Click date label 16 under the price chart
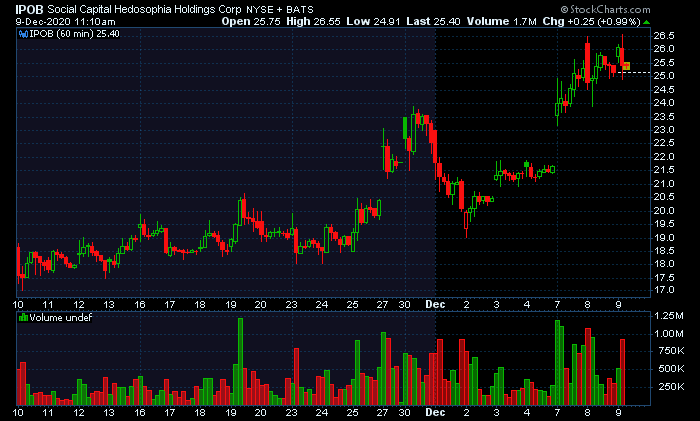The width and height of the screenshot is (700, 421). (x=140, y=304)
